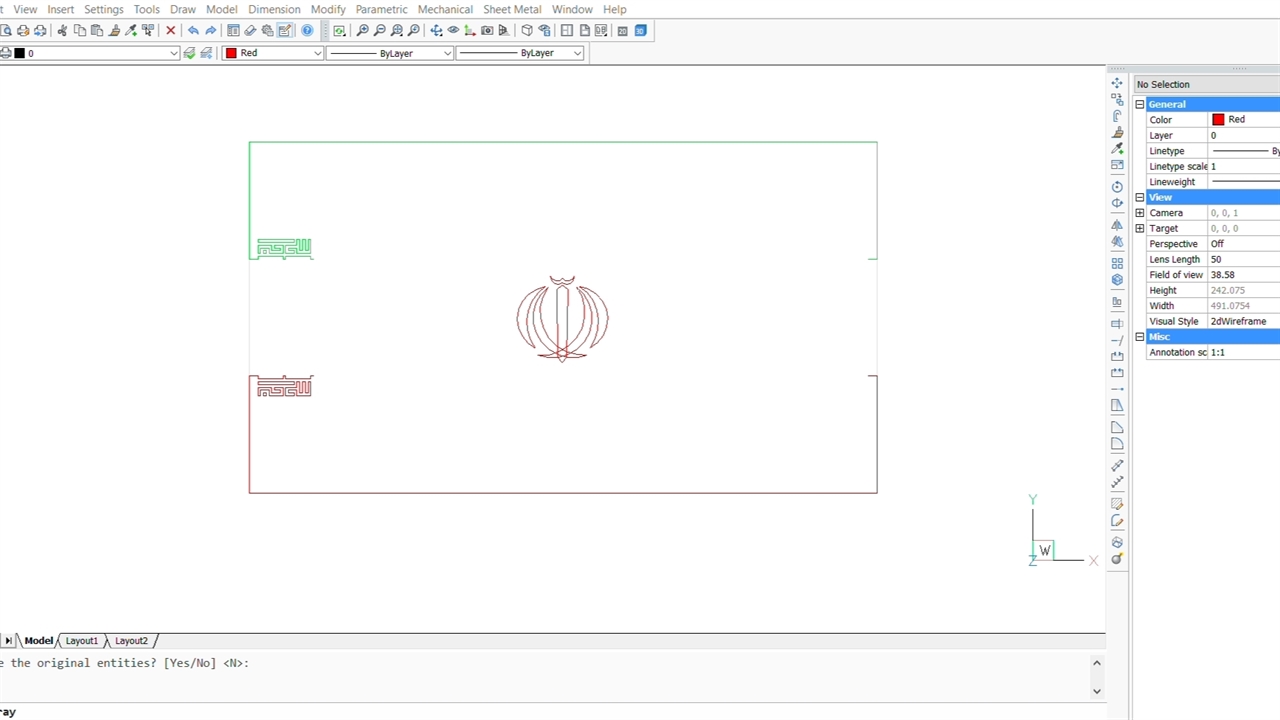Click the Lens Length value field
The height and width of the screenshot is (720, 1280).
[x=1240, y=259]
